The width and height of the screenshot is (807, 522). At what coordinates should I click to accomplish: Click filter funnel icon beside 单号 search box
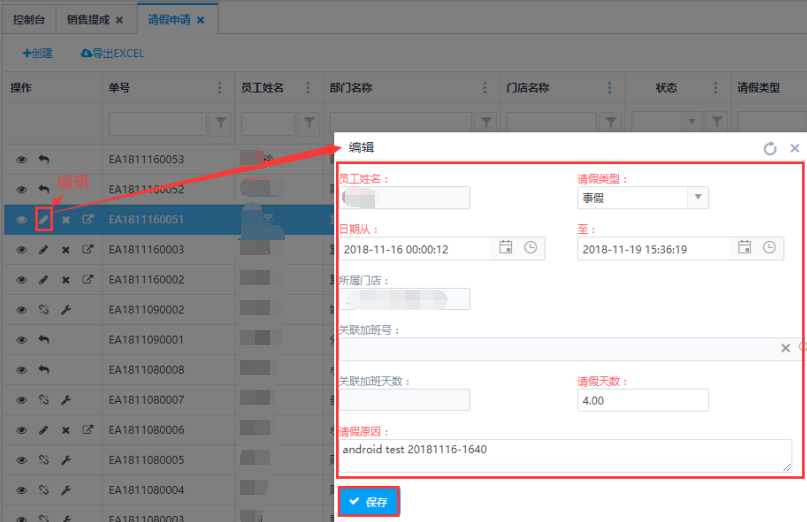(x=222, y=122)
